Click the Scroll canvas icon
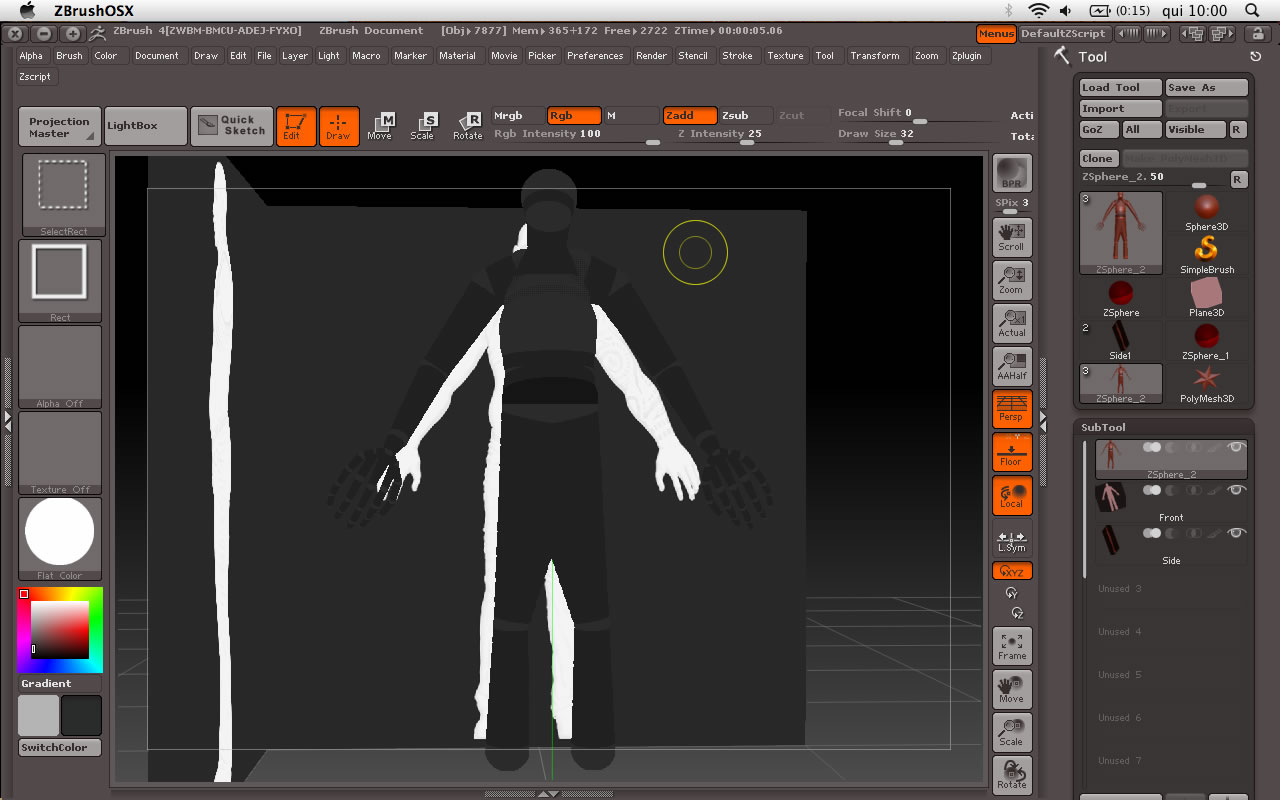 pos(1012,237)
